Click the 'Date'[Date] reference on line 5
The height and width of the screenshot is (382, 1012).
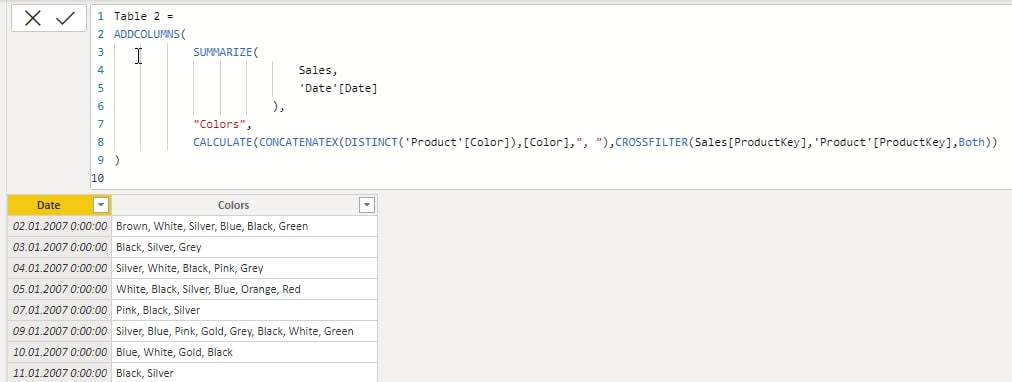338,88
